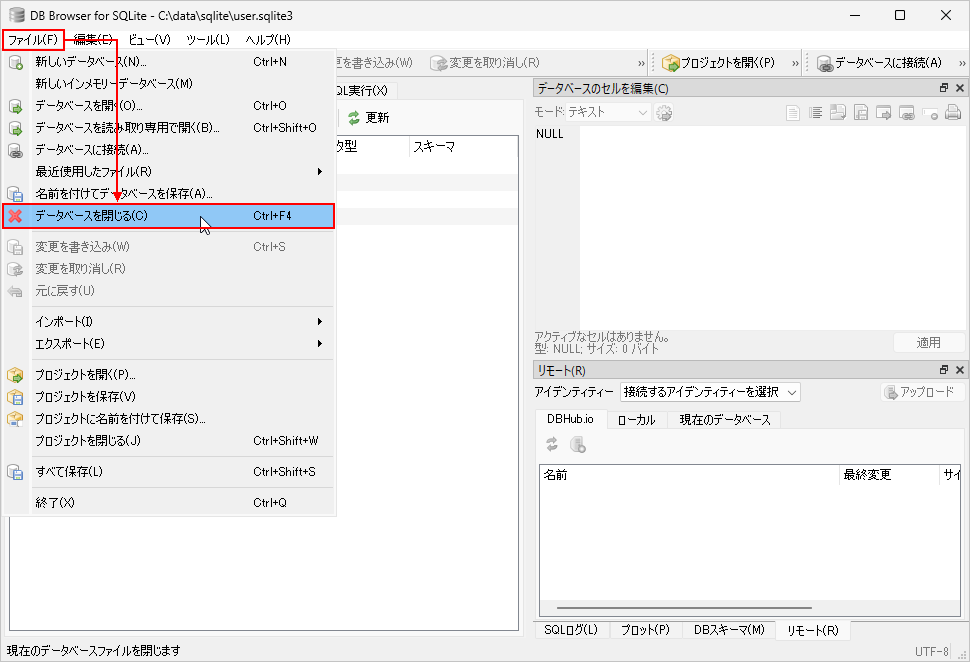Open the アイデンティティー selection dropdown
The height and width of the screenshot is (662, 970).
point(710,392)
